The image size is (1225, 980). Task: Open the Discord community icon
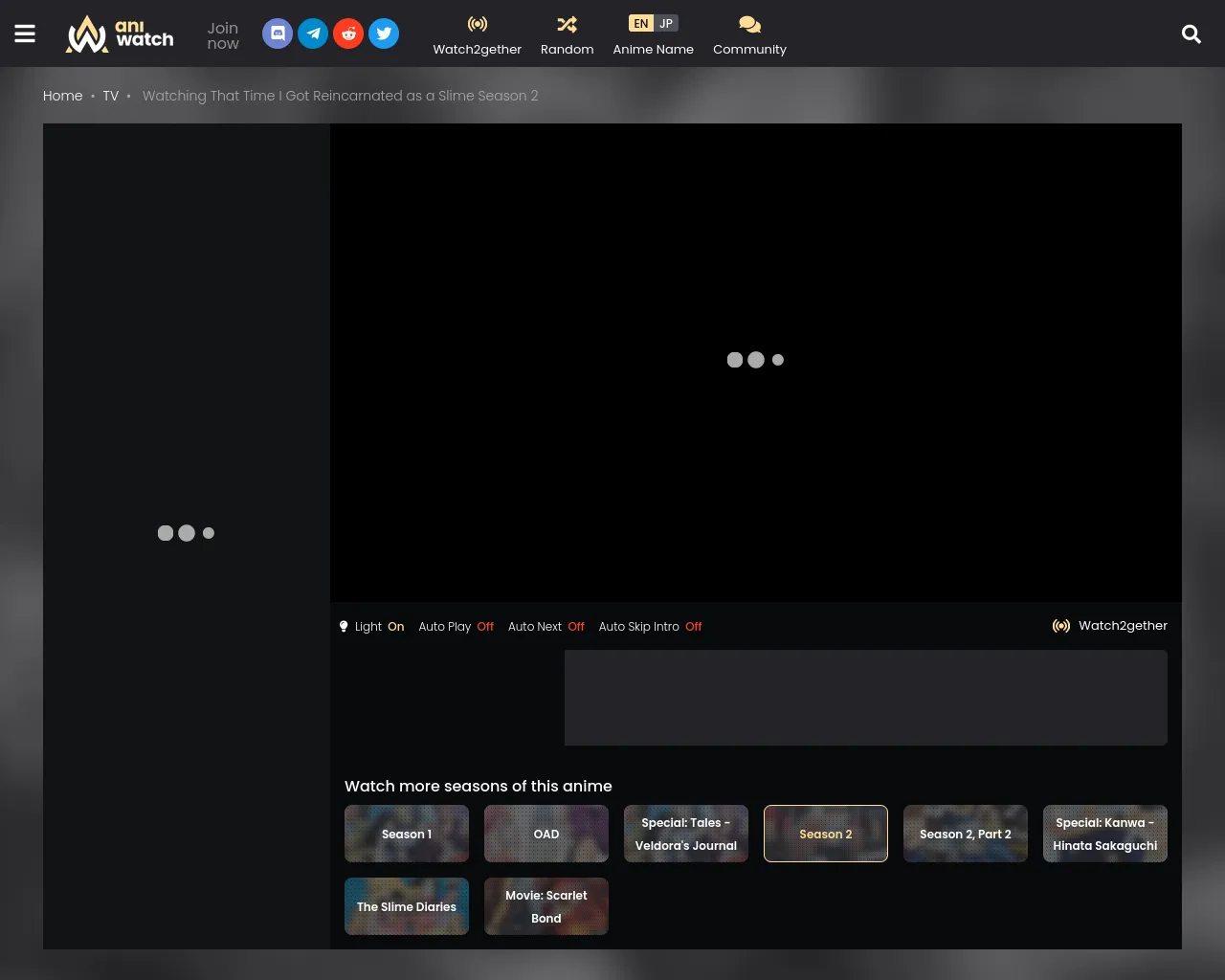[278, 33]
